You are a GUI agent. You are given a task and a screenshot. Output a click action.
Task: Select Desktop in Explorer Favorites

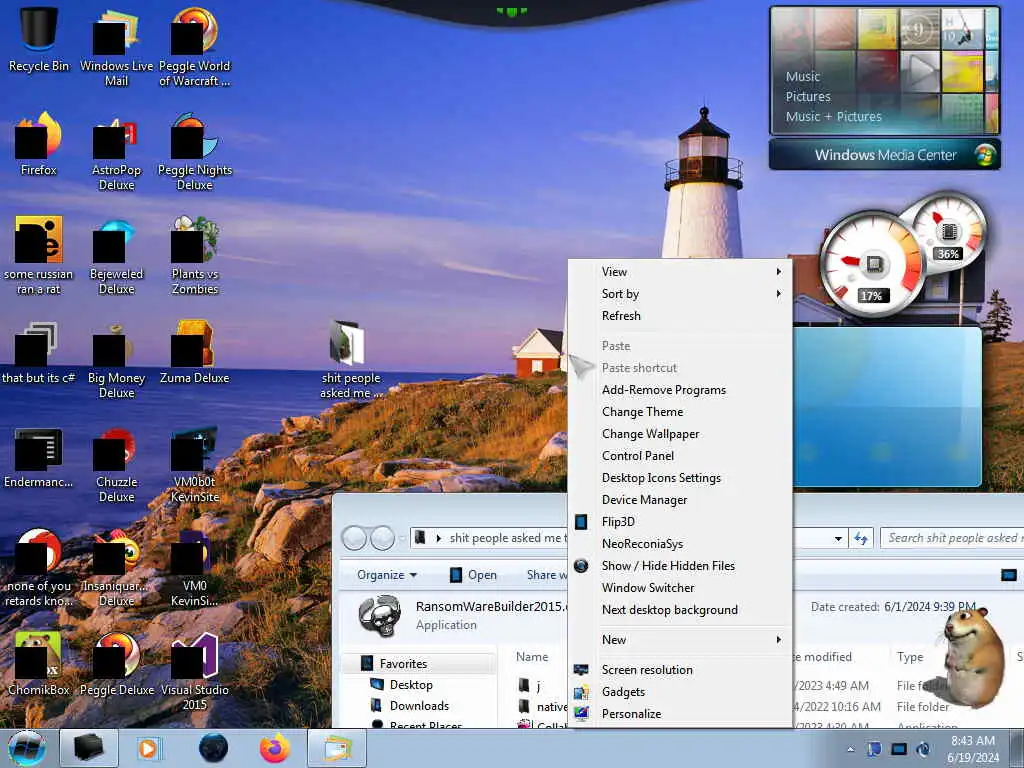(411, 685)
